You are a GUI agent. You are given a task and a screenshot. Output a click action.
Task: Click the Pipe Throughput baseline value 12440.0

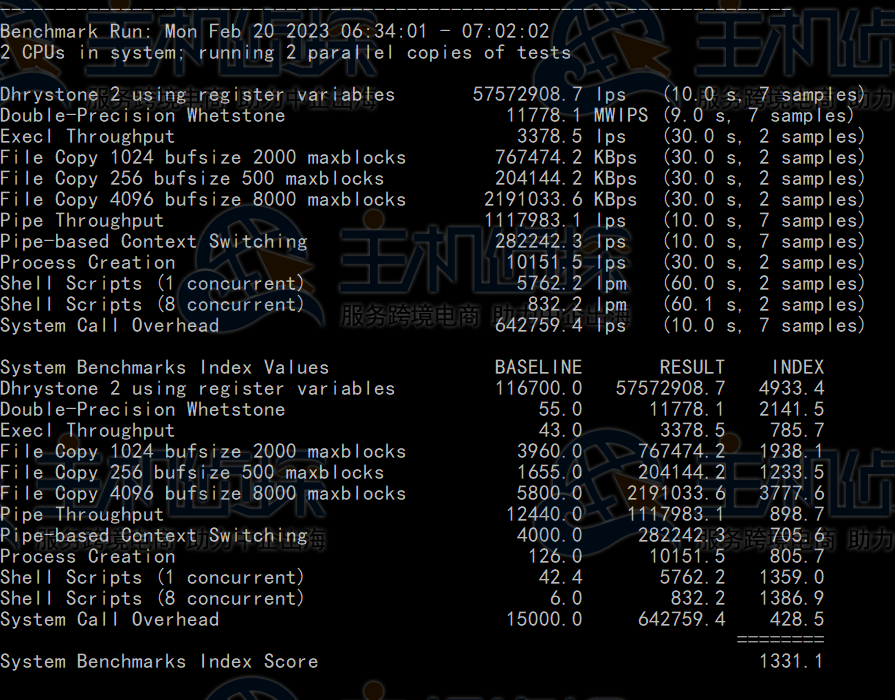point(544,514)
